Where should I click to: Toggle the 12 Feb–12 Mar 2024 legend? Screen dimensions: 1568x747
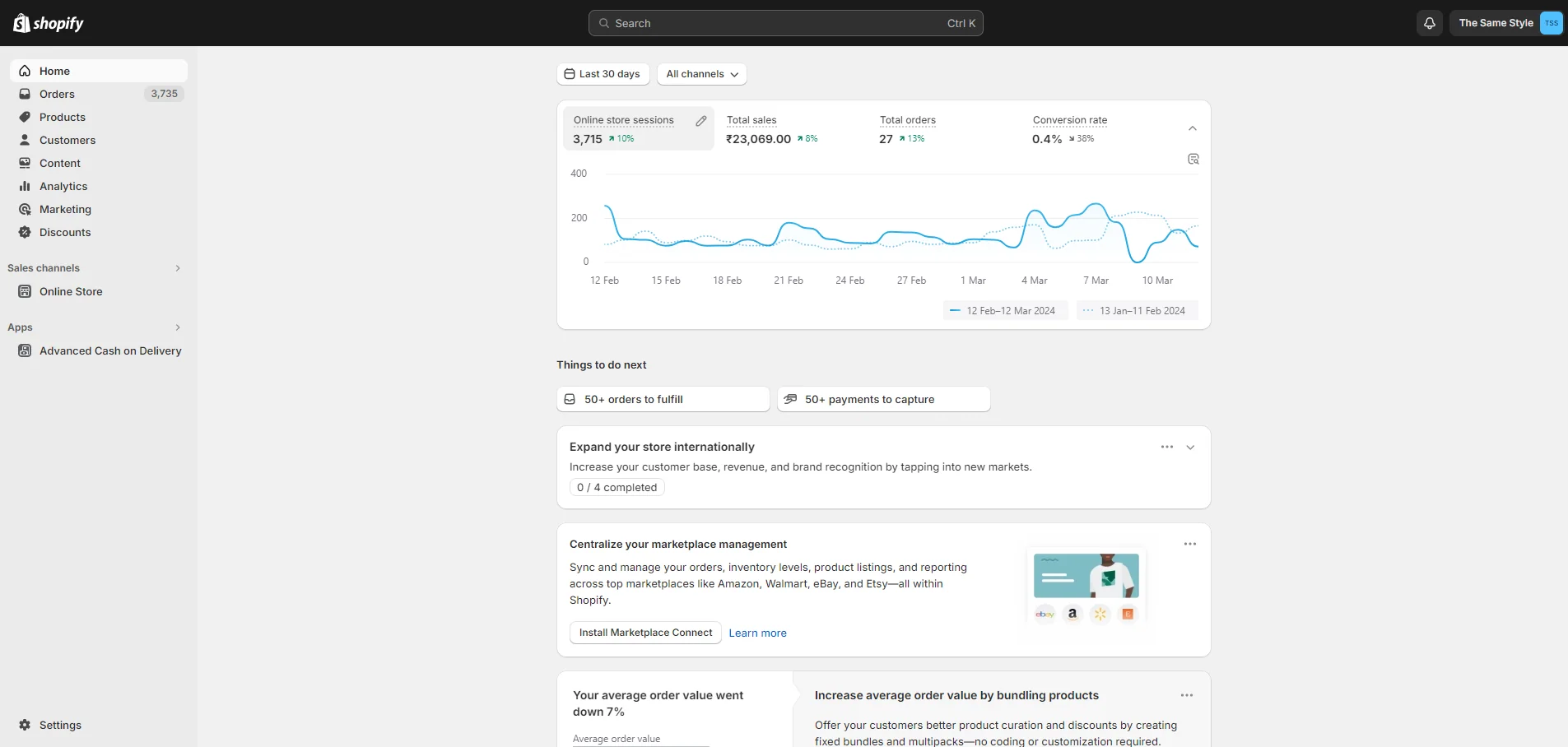pos(1005,310)
